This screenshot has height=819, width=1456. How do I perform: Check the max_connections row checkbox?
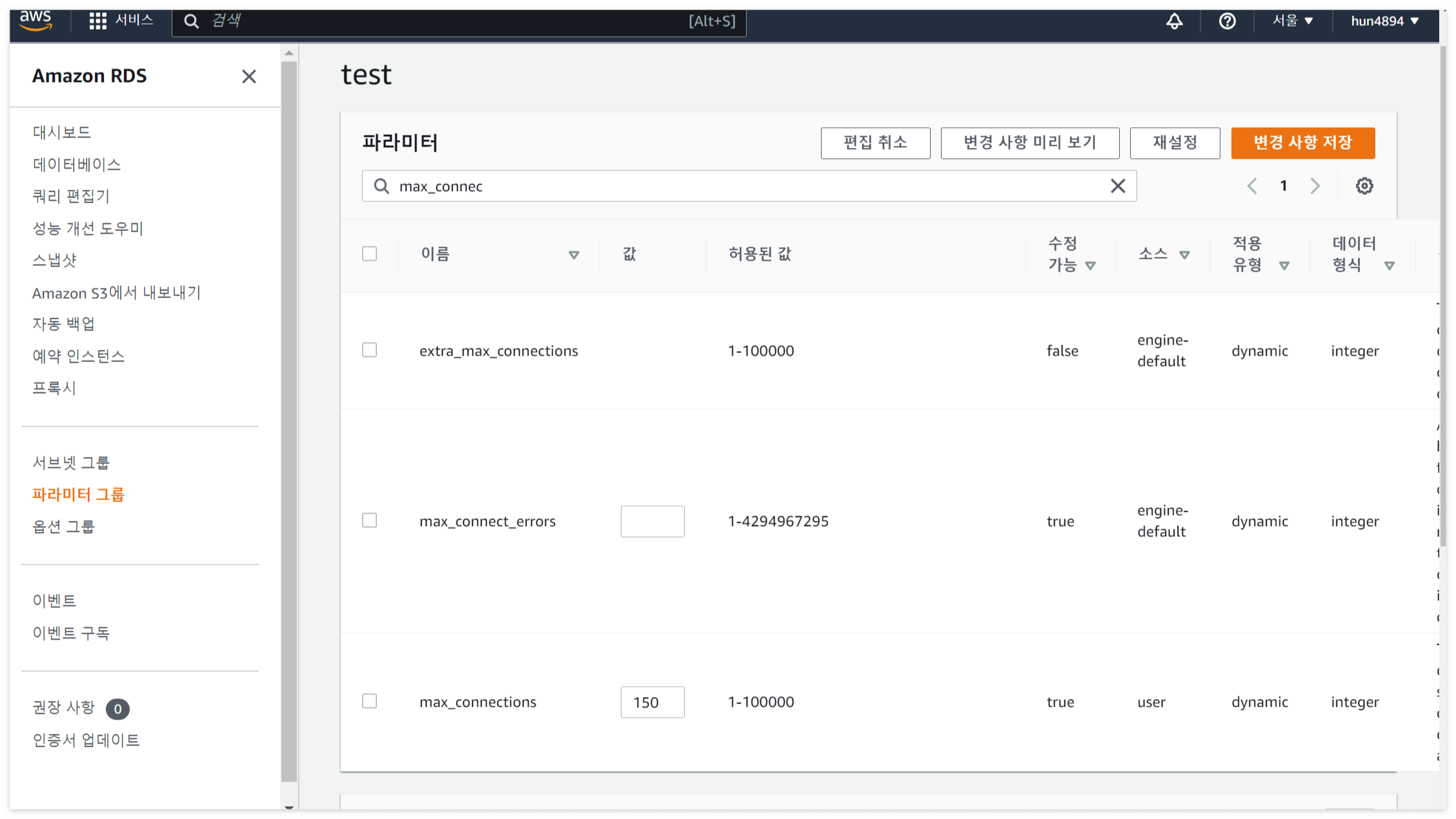coord(369,701)
